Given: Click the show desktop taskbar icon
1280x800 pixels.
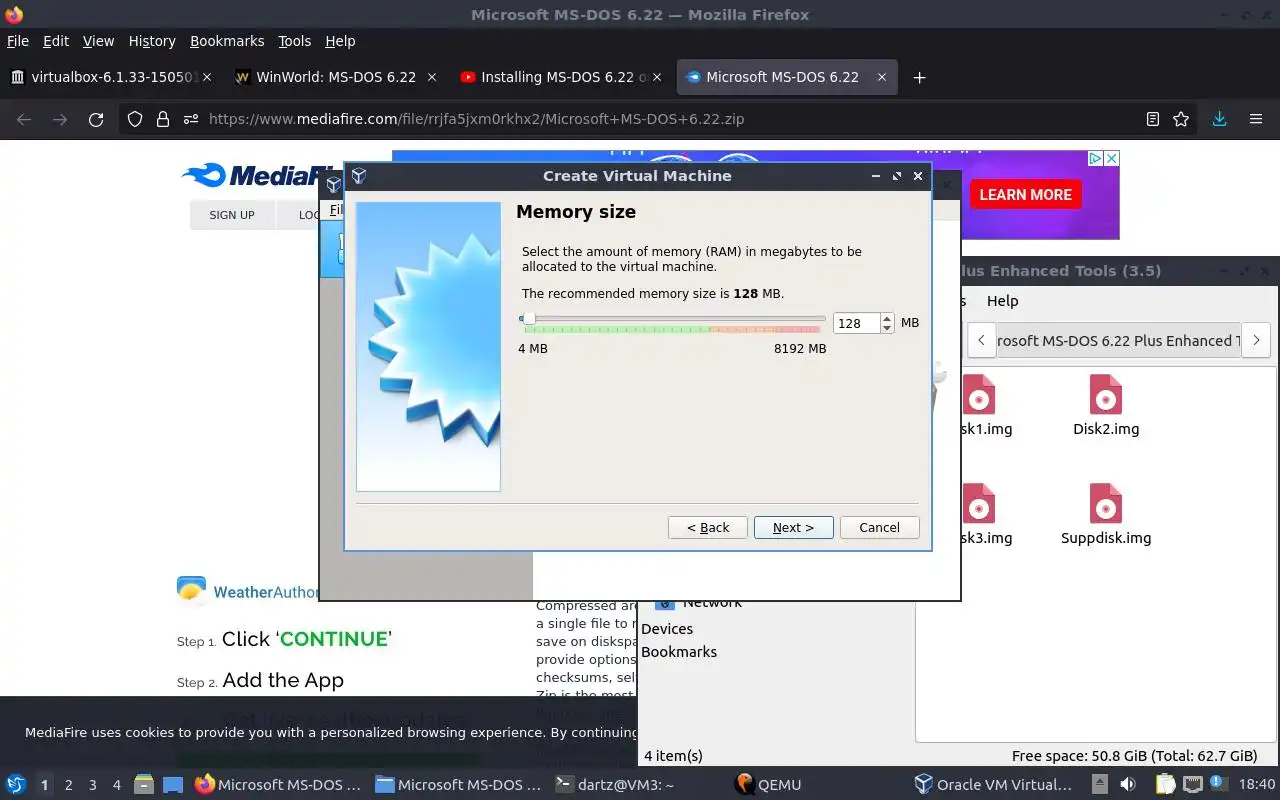Looking at the screenshot, I should (173, 784).
